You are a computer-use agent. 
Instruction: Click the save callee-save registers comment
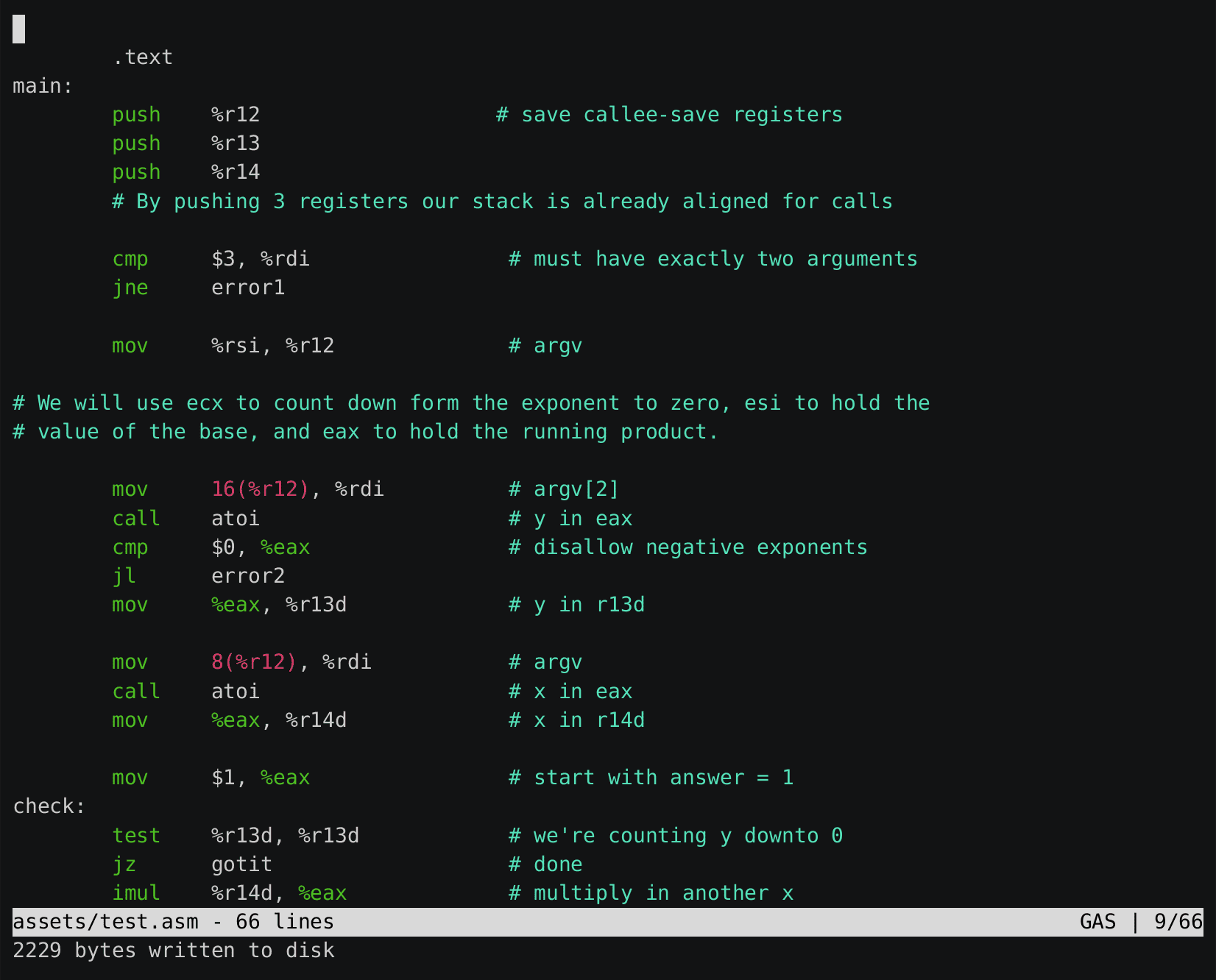click(x=670, y=114)
